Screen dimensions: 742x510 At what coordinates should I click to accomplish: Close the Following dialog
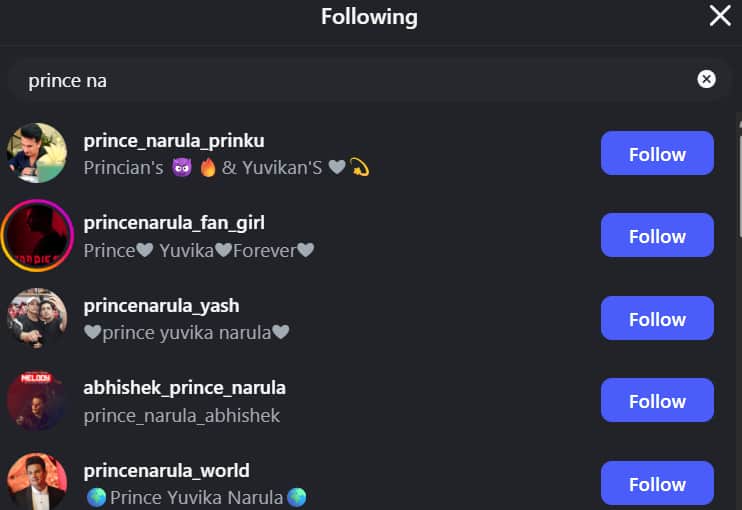[720, 16]
